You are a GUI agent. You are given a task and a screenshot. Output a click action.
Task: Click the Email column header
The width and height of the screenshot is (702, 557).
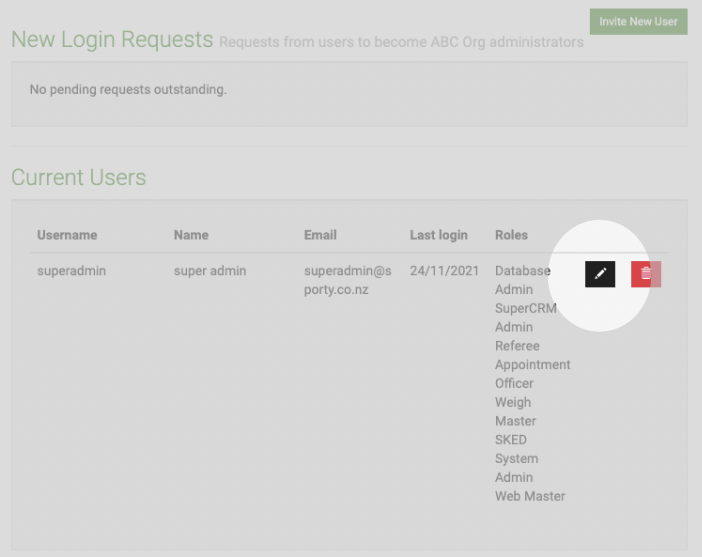point(320,235)
